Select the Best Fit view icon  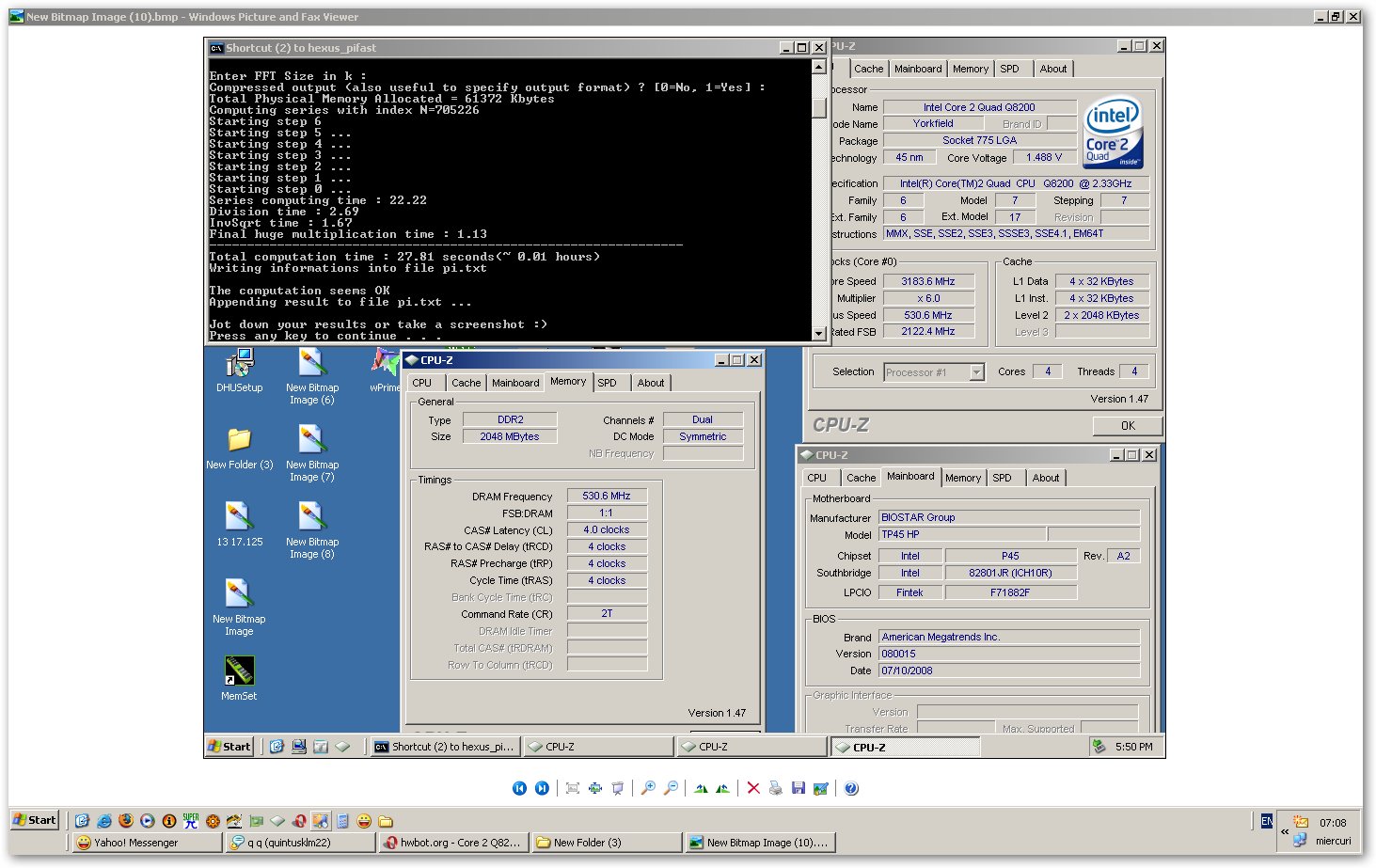pos(573,788)
